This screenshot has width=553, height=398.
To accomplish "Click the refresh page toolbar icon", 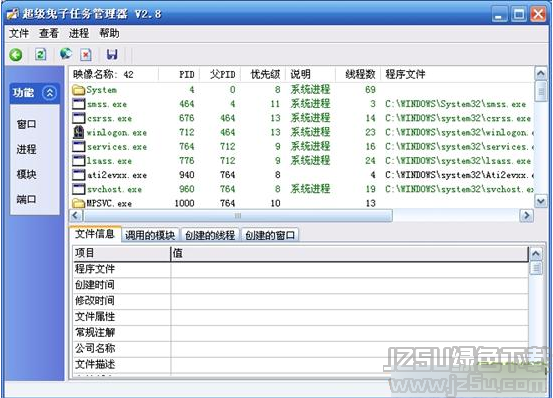I will [41, 54].
